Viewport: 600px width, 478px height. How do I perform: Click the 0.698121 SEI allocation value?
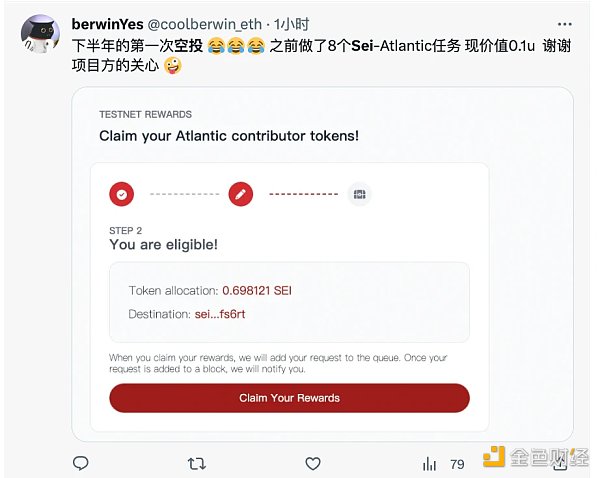coord(257,290)
